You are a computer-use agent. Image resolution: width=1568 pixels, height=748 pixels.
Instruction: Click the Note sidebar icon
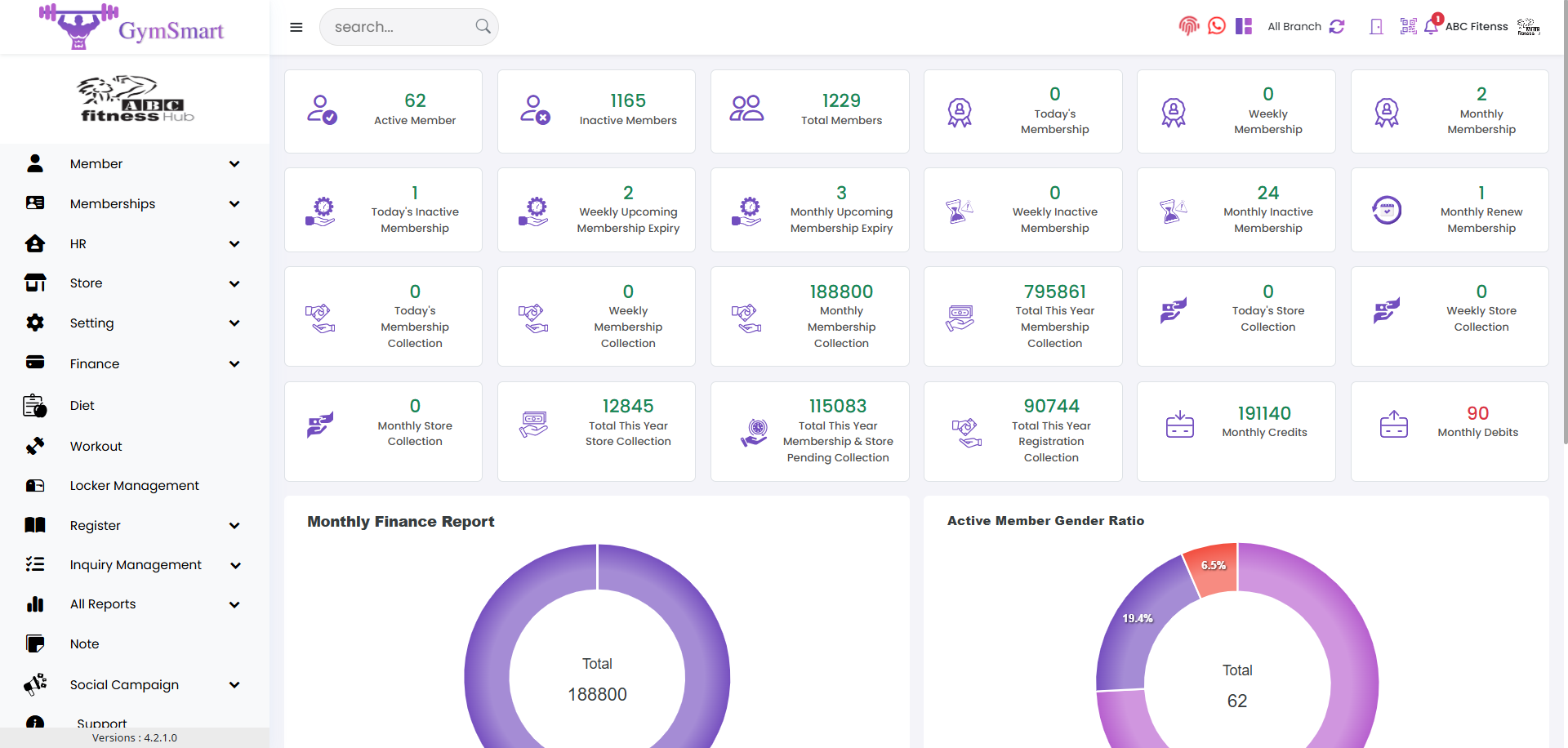point(35,643)
